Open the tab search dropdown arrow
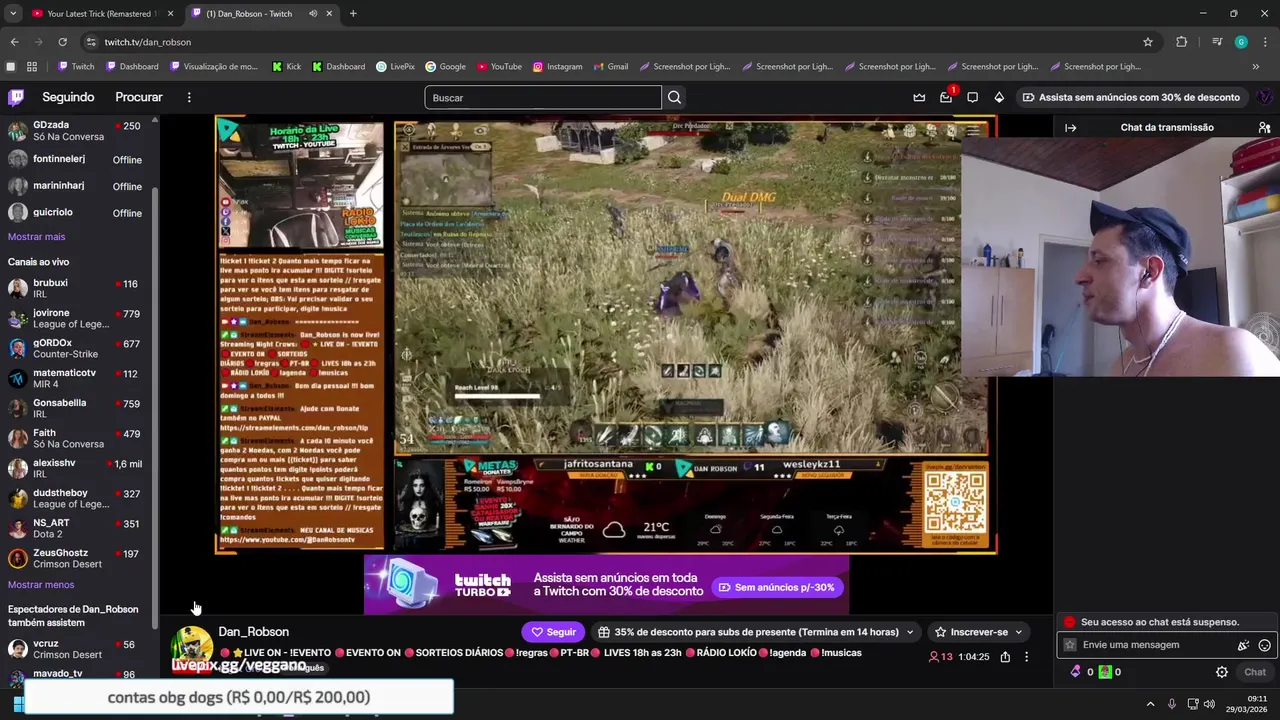1280x720 pixels. (13, 14)
